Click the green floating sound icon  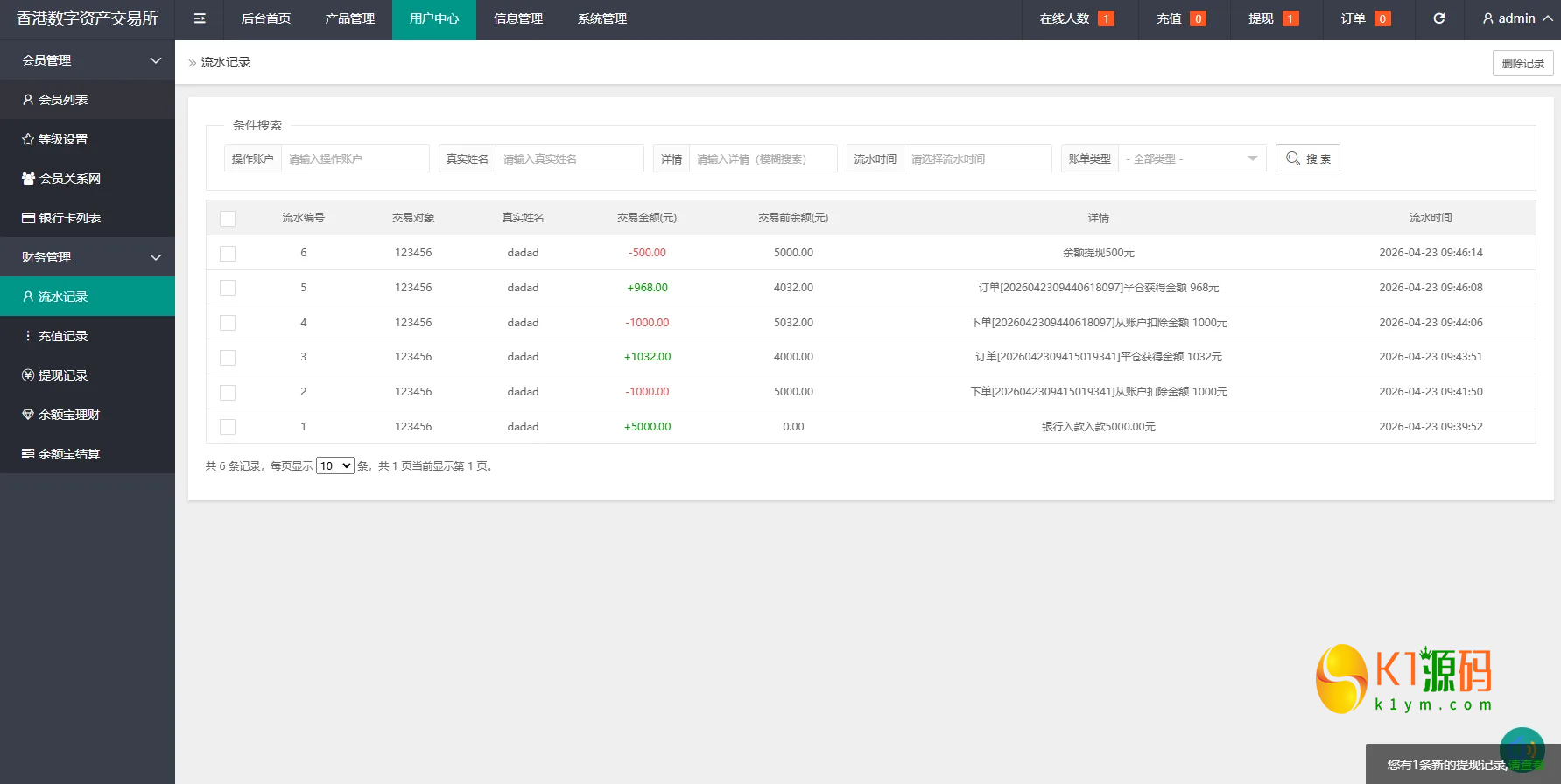[1522, 749]
